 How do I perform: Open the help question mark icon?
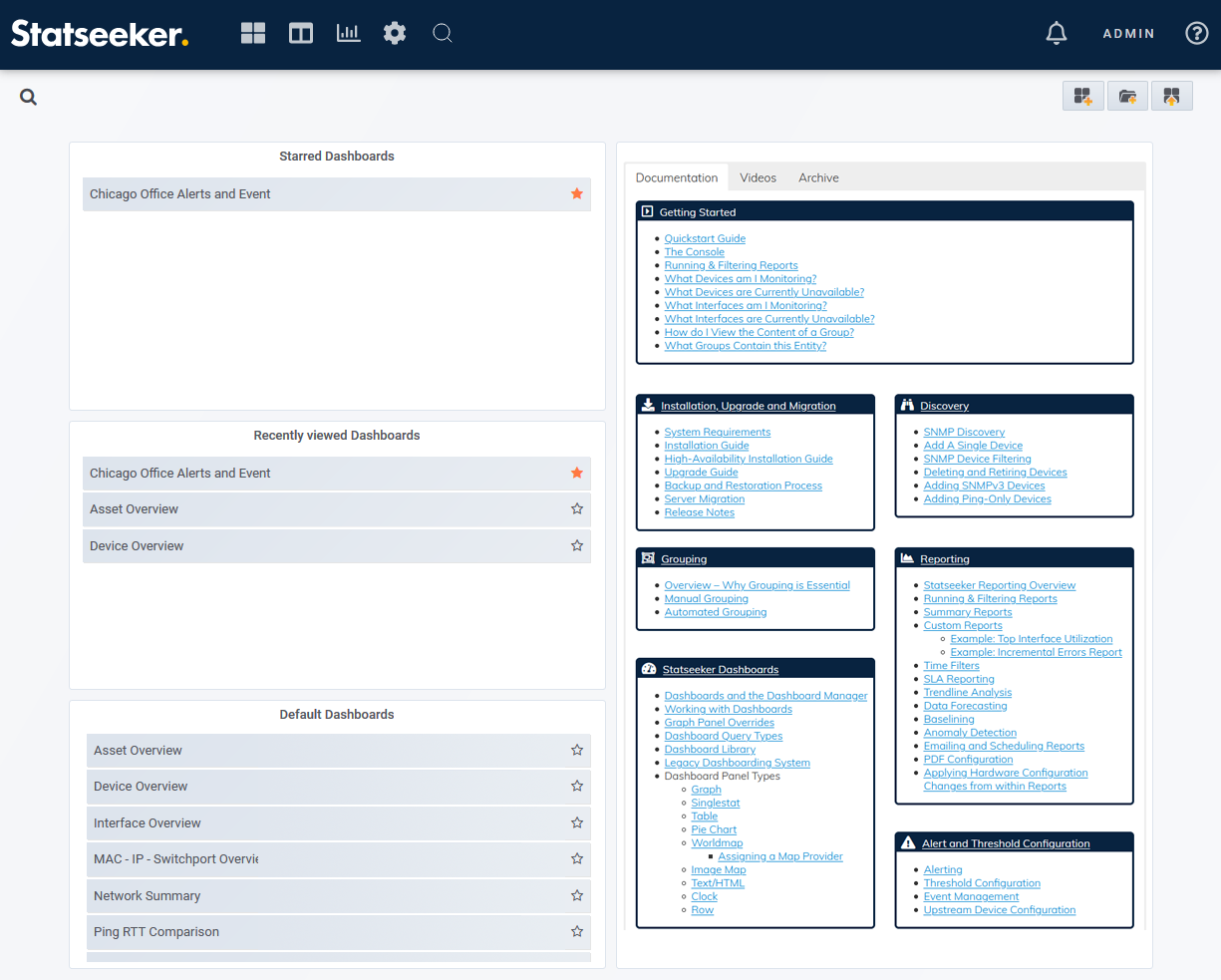(x=1196, y=34)
